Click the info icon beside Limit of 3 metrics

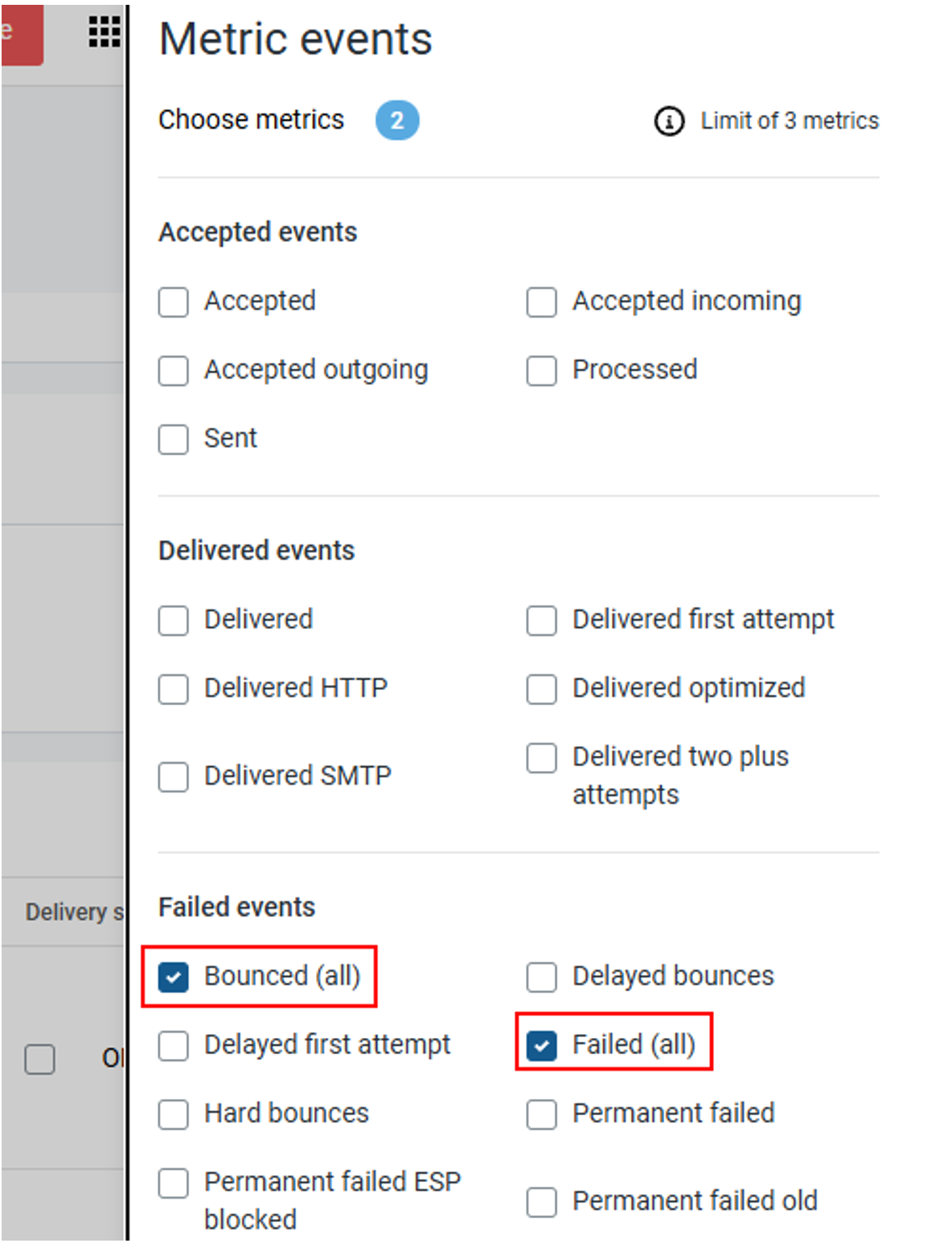669,121
